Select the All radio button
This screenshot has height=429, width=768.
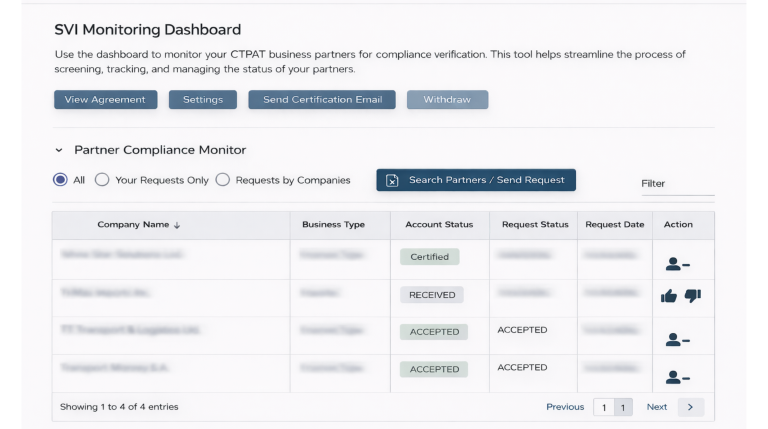[60, 180]
